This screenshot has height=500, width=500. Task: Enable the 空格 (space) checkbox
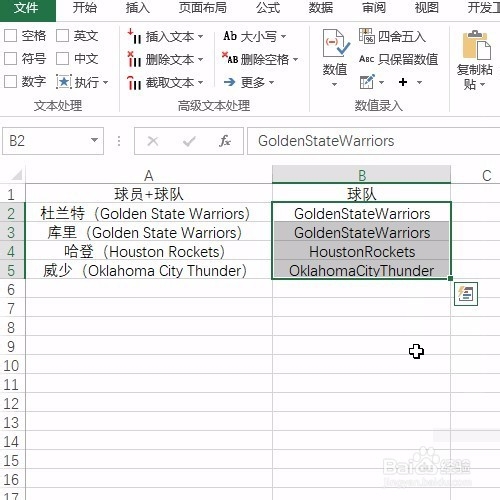click(x=10, y=36)
